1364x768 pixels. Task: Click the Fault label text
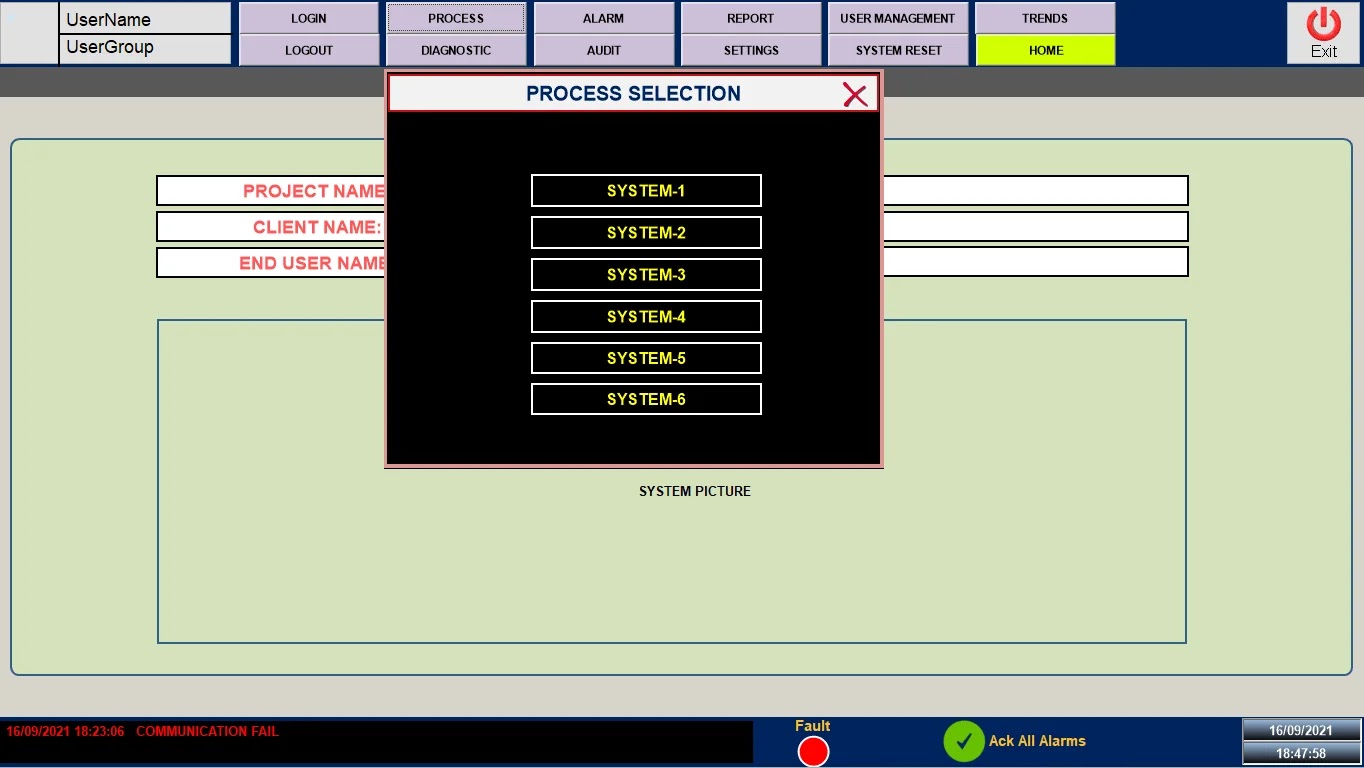813,726
